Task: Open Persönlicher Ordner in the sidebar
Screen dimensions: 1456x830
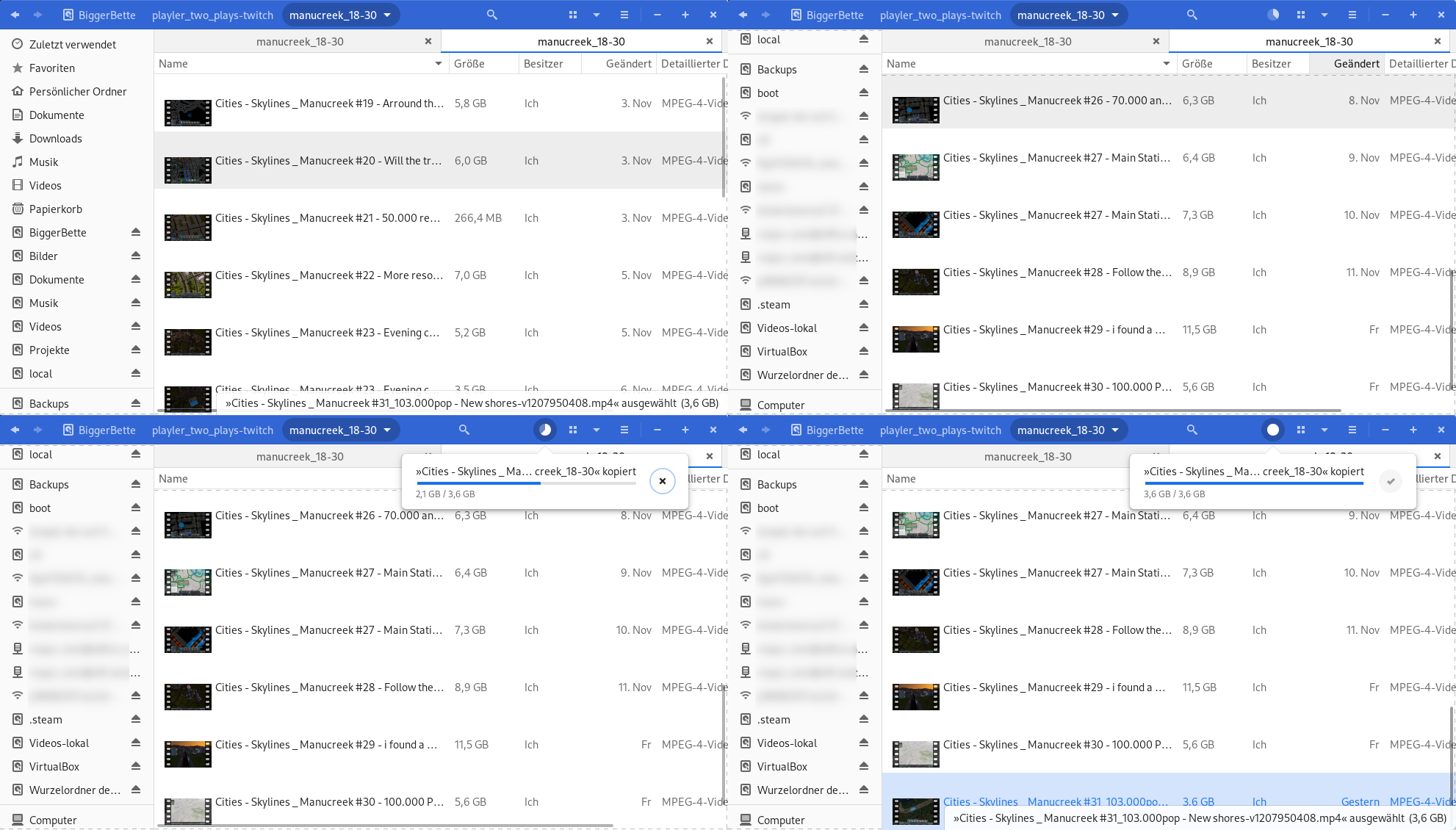Action: click(76, 91)
